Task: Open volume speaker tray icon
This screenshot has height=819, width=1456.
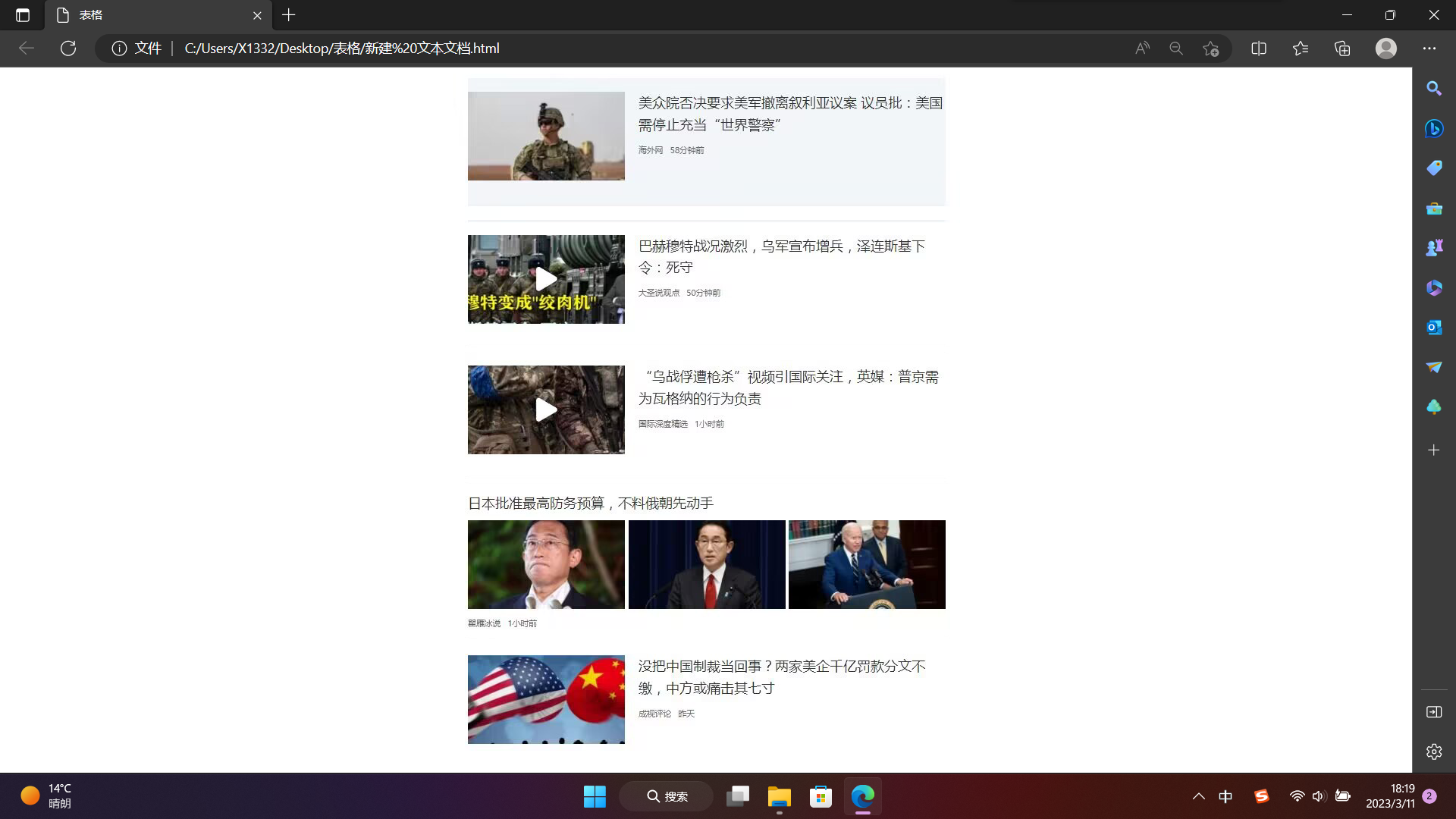Action: (1319, 796)
